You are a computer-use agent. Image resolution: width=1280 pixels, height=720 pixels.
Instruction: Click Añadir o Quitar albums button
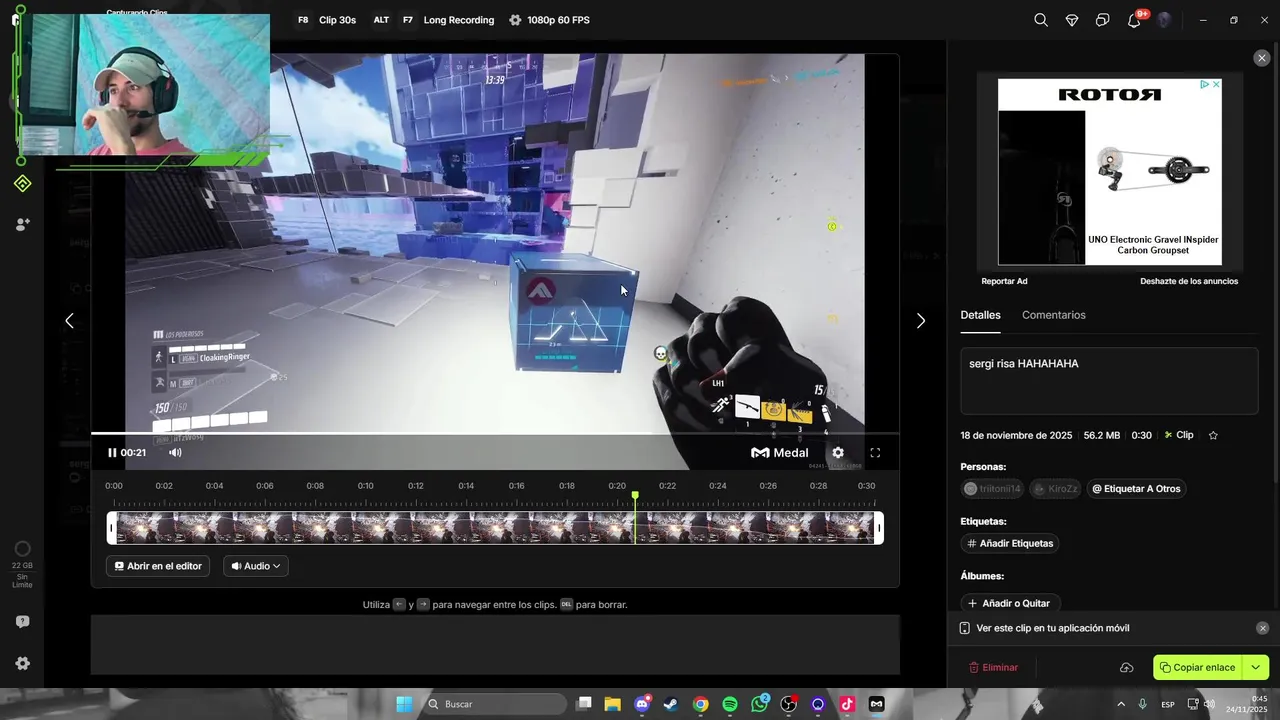(x=1010, y=603)
